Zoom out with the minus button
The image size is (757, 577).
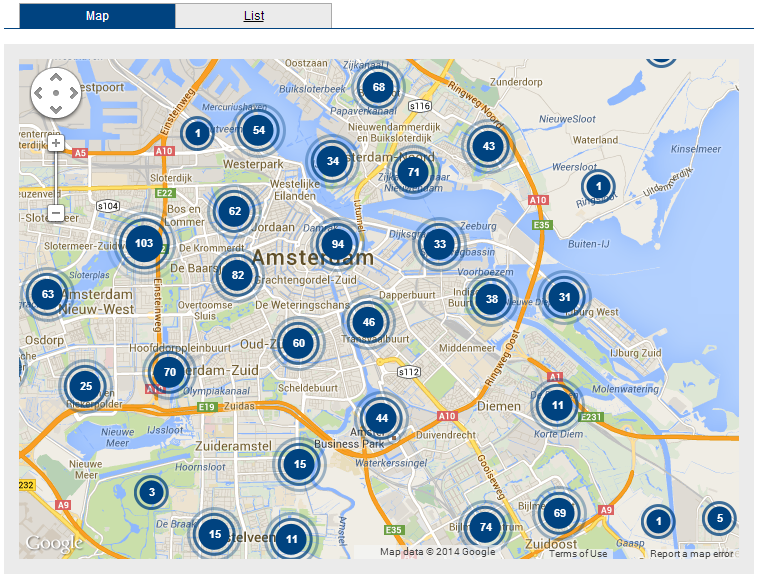tap(56, 213)
